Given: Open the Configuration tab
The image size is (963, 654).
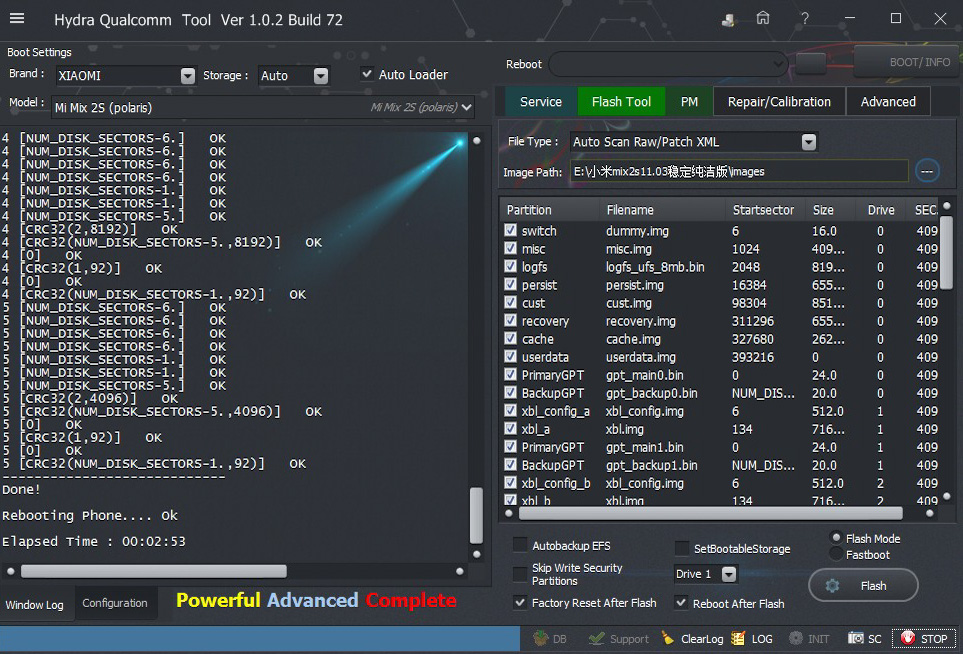Looking at the screenshot, I should [115, 603].
